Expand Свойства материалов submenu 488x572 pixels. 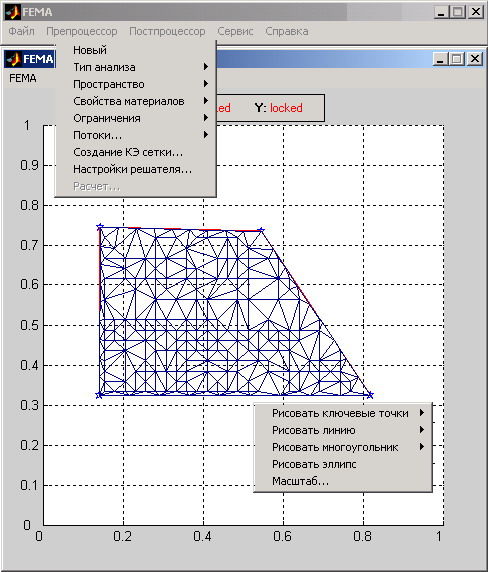pyautogui.click(x=135, y=101)
